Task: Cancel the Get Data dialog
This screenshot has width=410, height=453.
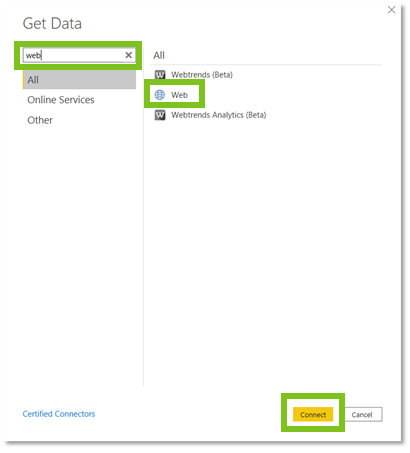Action: [x=362, y=414]
